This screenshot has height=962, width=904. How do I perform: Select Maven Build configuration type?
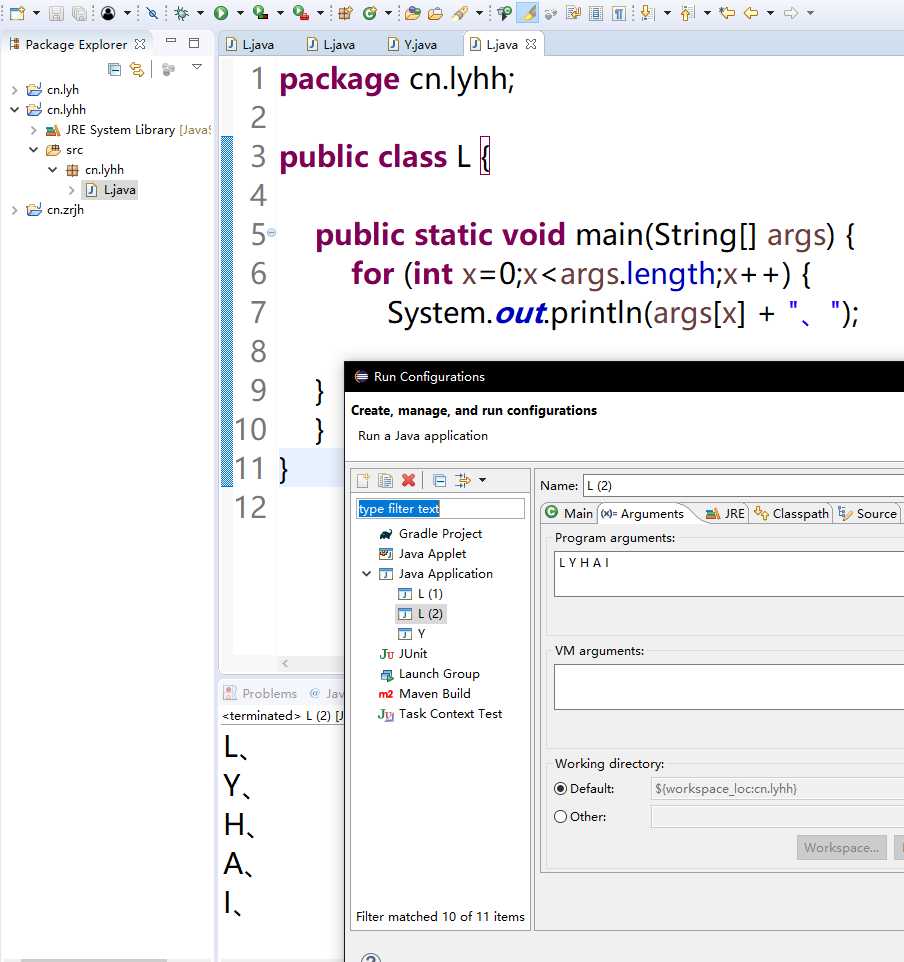(425, 694)
